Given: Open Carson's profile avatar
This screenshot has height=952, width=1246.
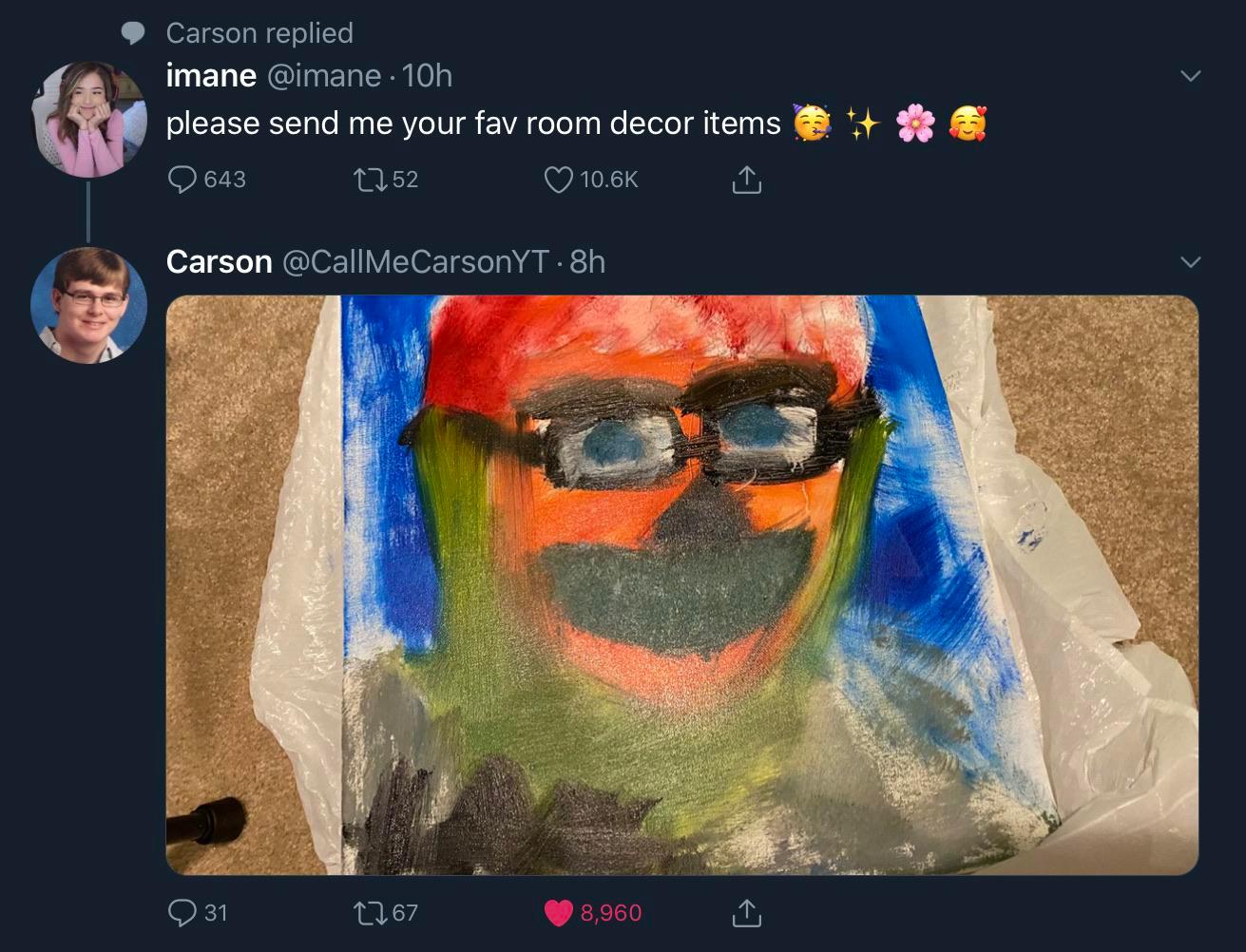Looking at the screenshot, I should click(x=88, y=305).
